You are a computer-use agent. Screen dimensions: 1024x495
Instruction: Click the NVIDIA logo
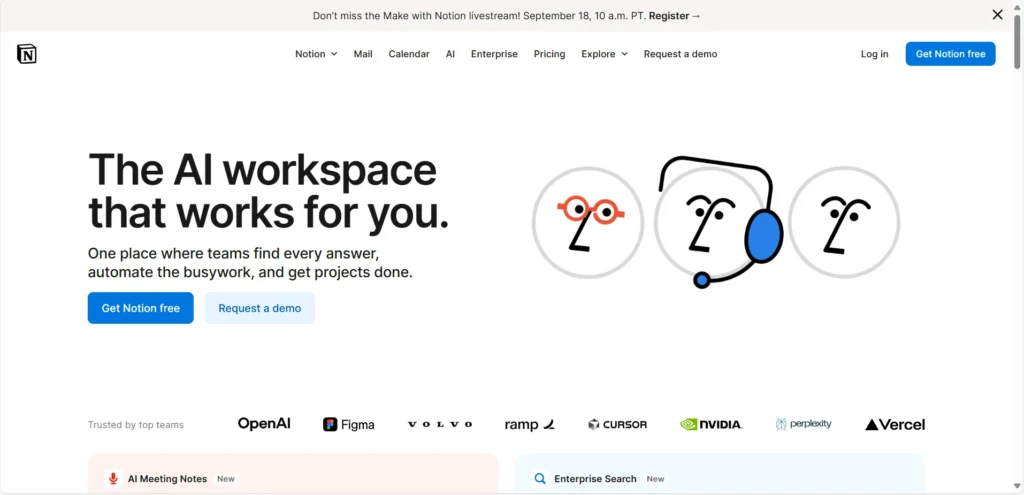[711, 424]
